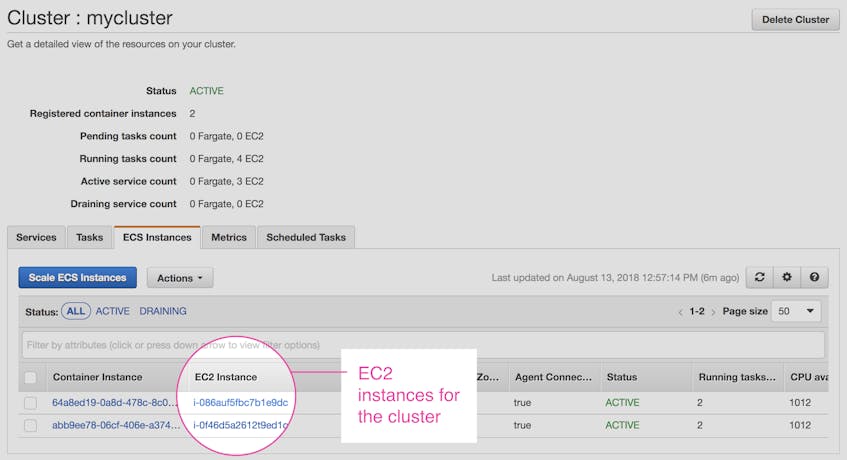Click the cluster ACTIVE status value

click(x=206, y=91)
